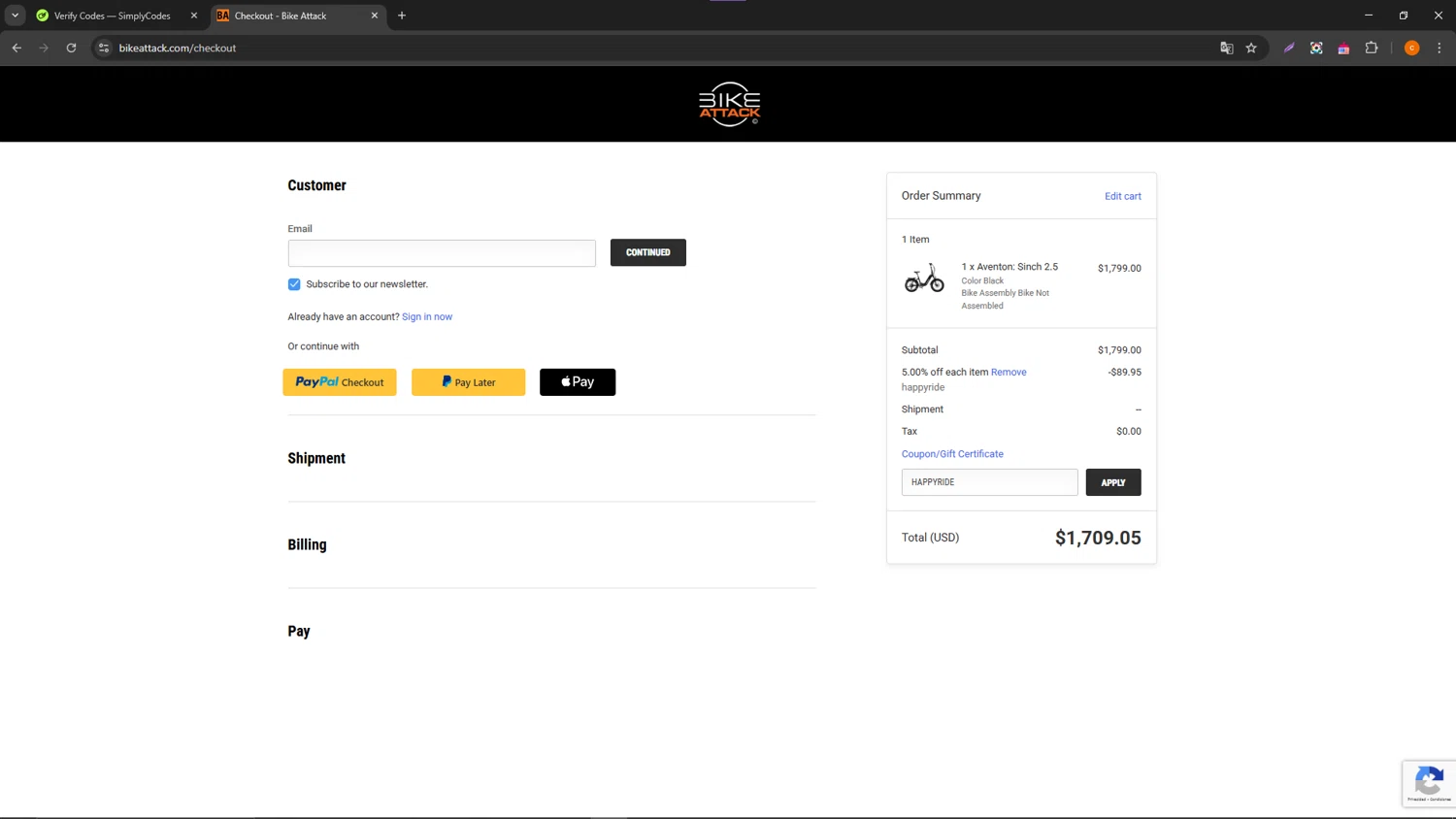Click the address bar URL
The height and width of the screenshot is (819, 1456).
pyautogui.click(x=178, y=48)
